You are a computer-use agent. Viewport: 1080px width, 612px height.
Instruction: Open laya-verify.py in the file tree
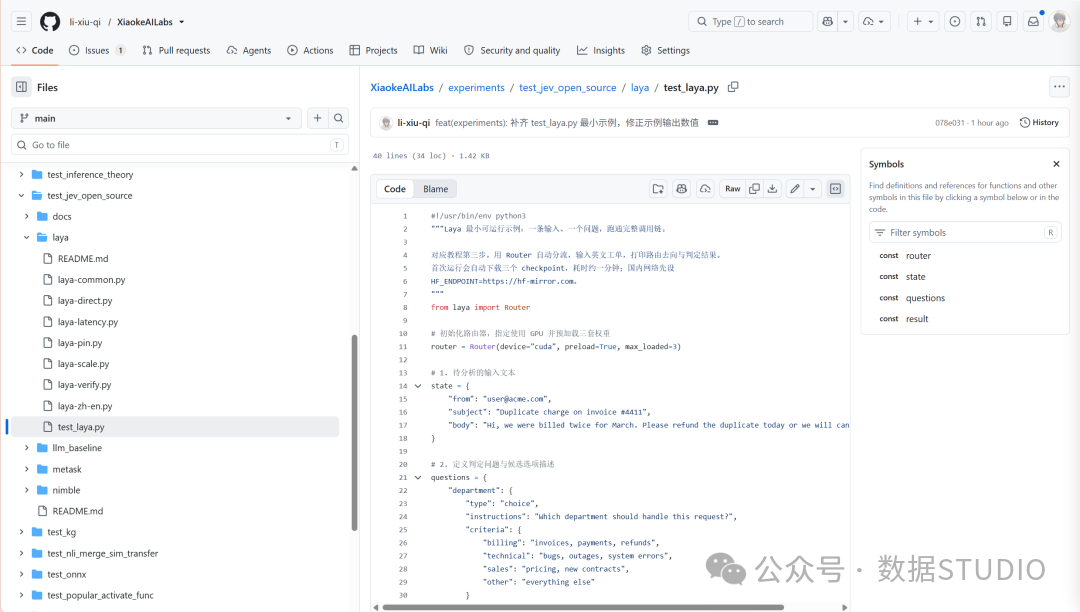point(84,385)
